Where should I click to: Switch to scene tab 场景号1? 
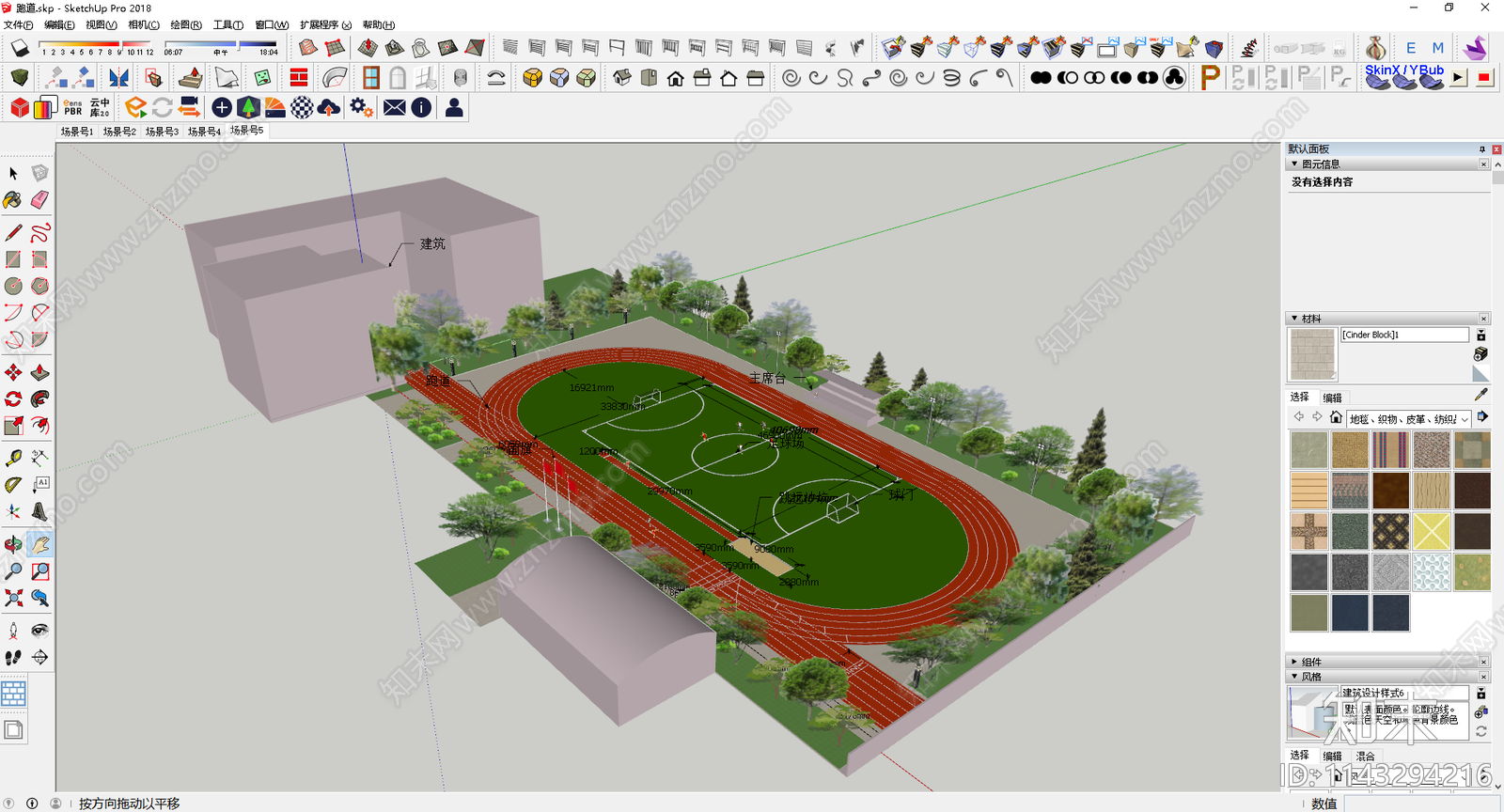tap(77, 132)
